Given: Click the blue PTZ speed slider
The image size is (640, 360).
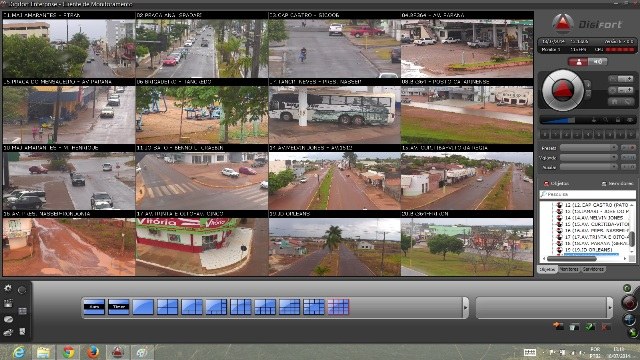Looking at the screenshot, I should (x=558, y=120).
